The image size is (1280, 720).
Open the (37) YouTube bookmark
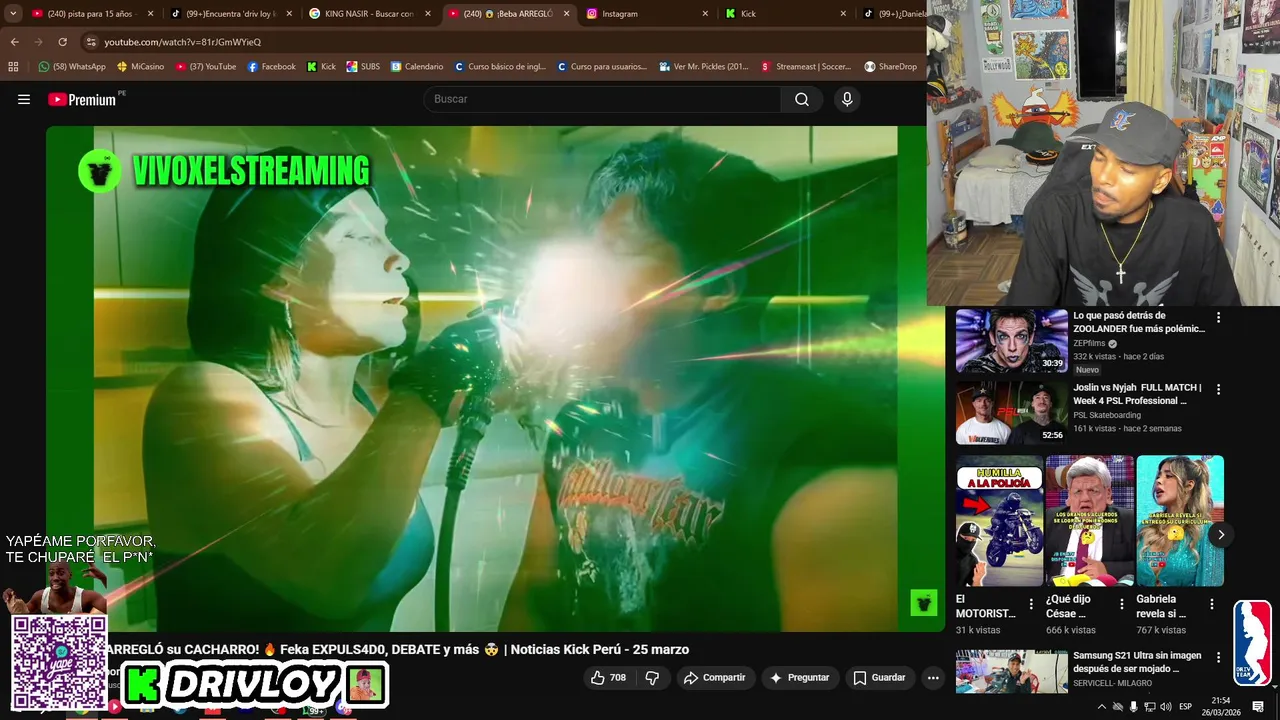(205, 67)
